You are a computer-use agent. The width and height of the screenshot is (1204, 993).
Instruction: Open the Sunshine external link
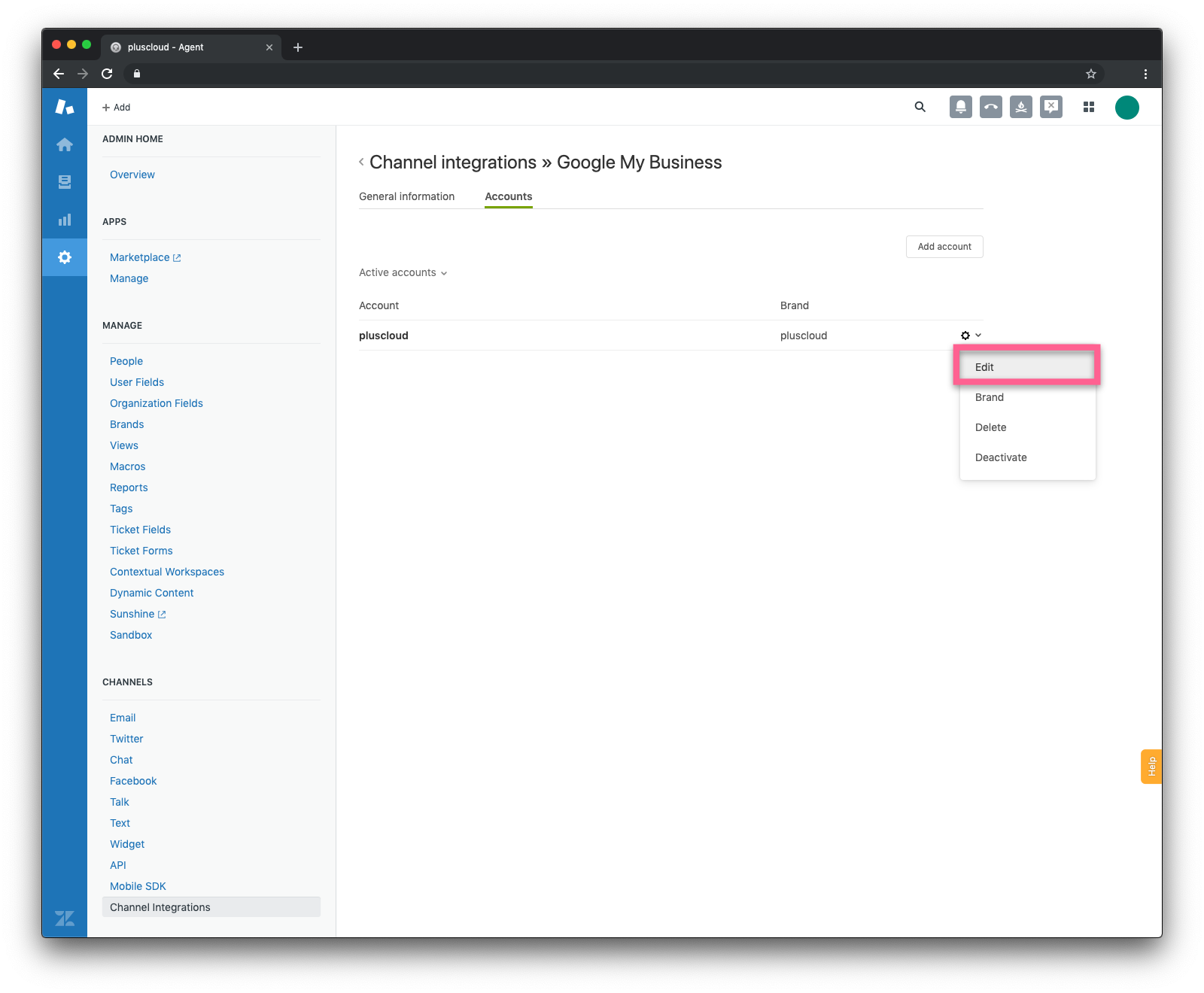(x=138, y=614)
